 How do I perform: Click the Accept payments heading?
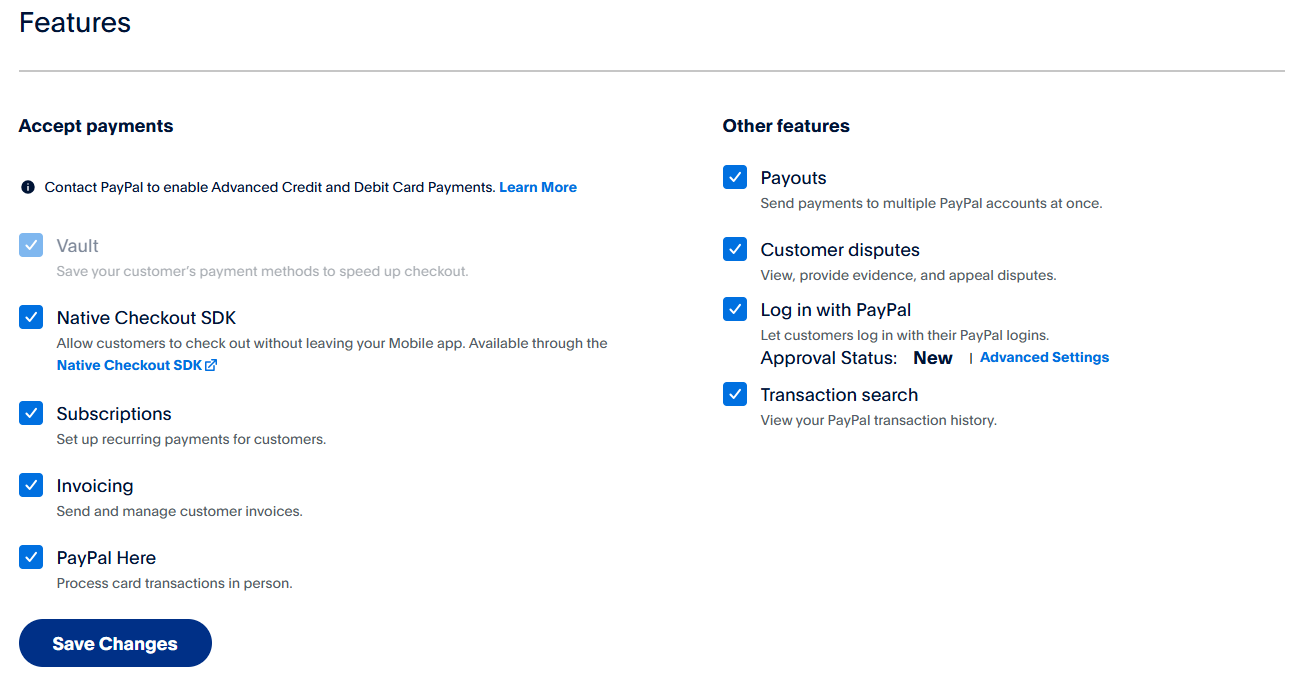(96, 126)
